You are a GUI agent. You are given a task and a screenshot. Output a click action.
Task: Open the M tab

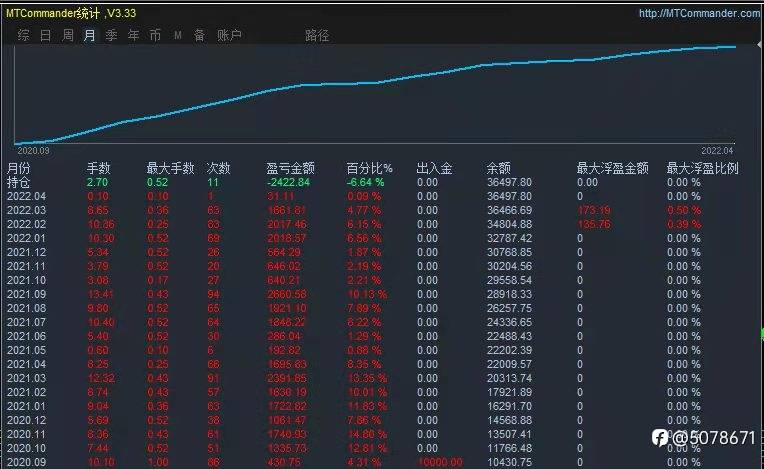(x=178, y=35)
